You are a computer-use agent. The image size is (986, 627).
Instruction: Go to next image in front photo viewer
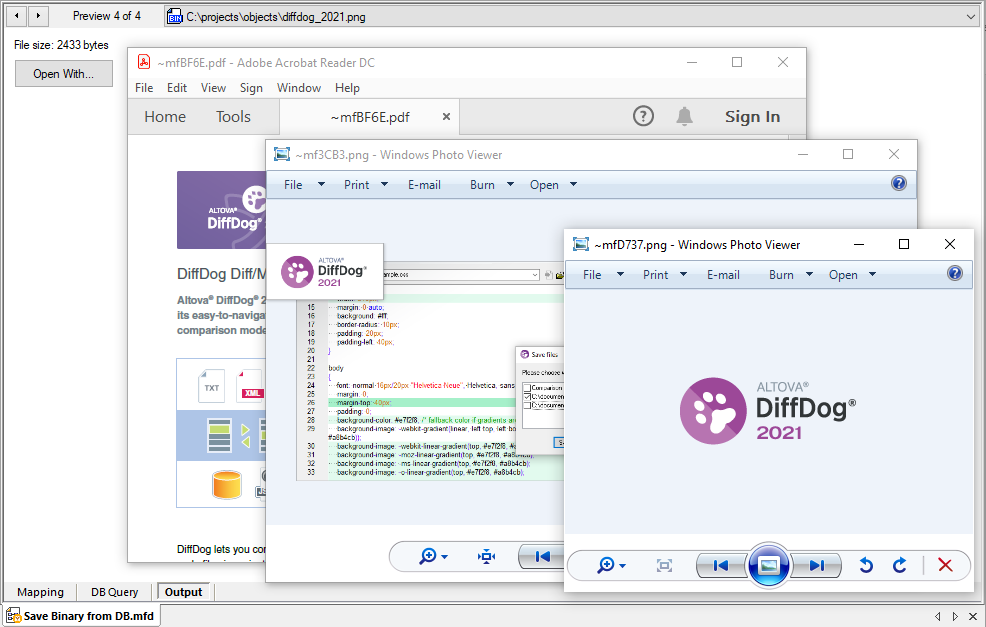[x=817, y=566]
